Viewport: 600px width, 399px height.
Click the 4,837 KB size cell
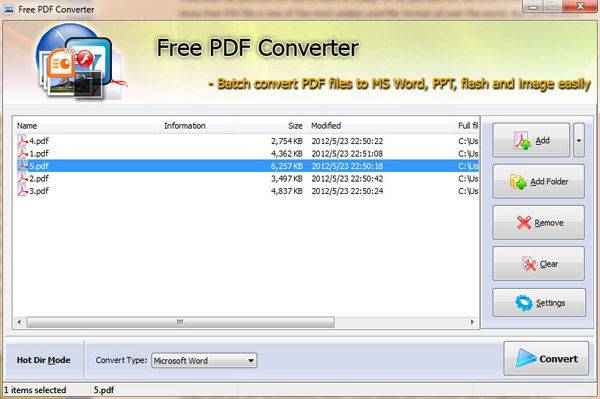287,191
